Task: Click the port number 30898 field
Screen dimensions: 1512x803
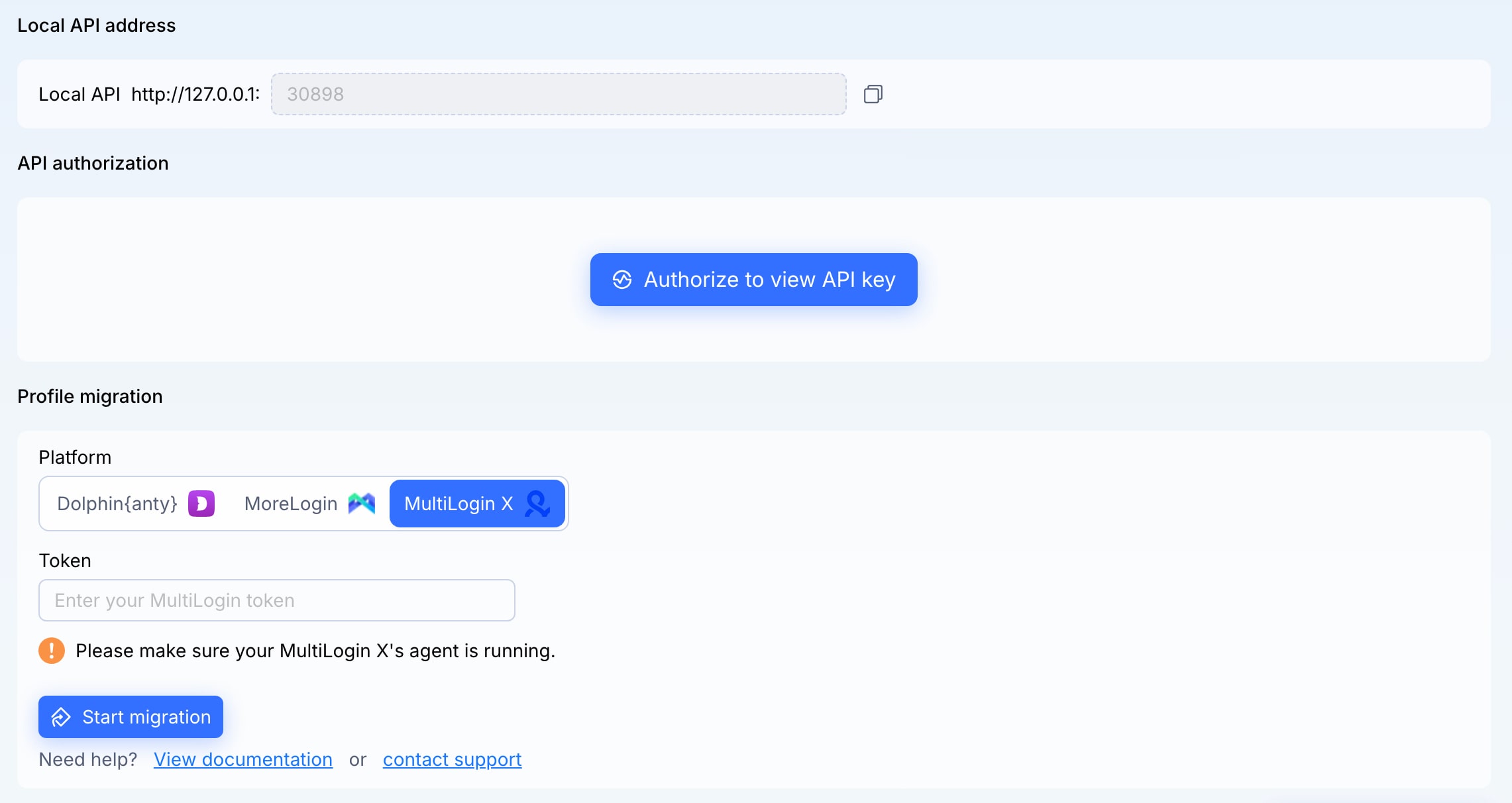Action: coord(558,94)
